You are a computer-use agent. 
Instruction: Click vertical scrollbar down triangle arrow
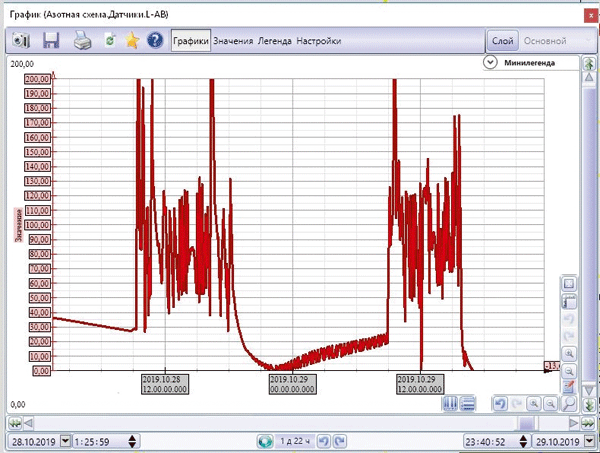click(589, 391)
